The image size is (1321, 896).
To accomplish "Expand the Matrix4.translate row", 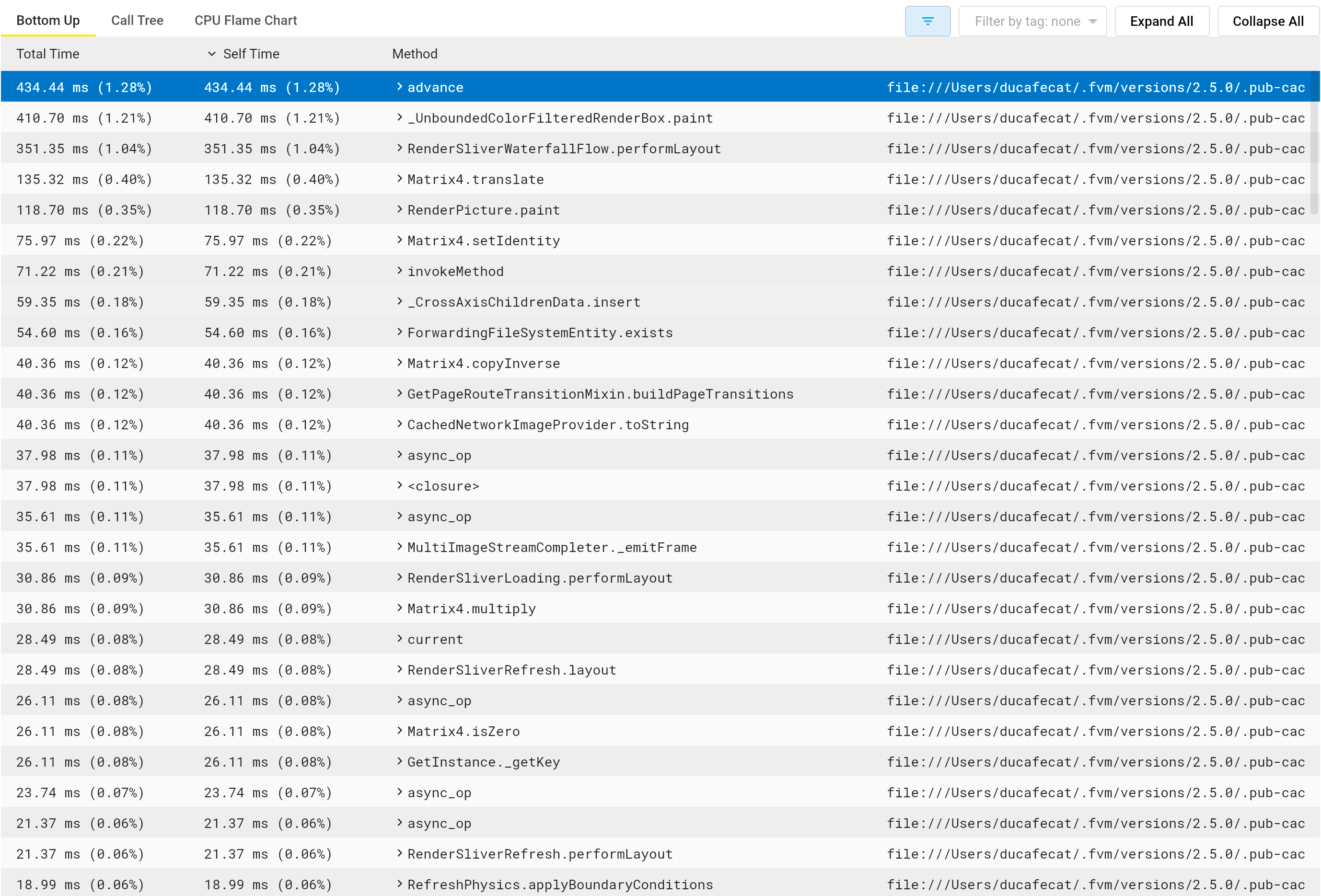I will 400,178.
